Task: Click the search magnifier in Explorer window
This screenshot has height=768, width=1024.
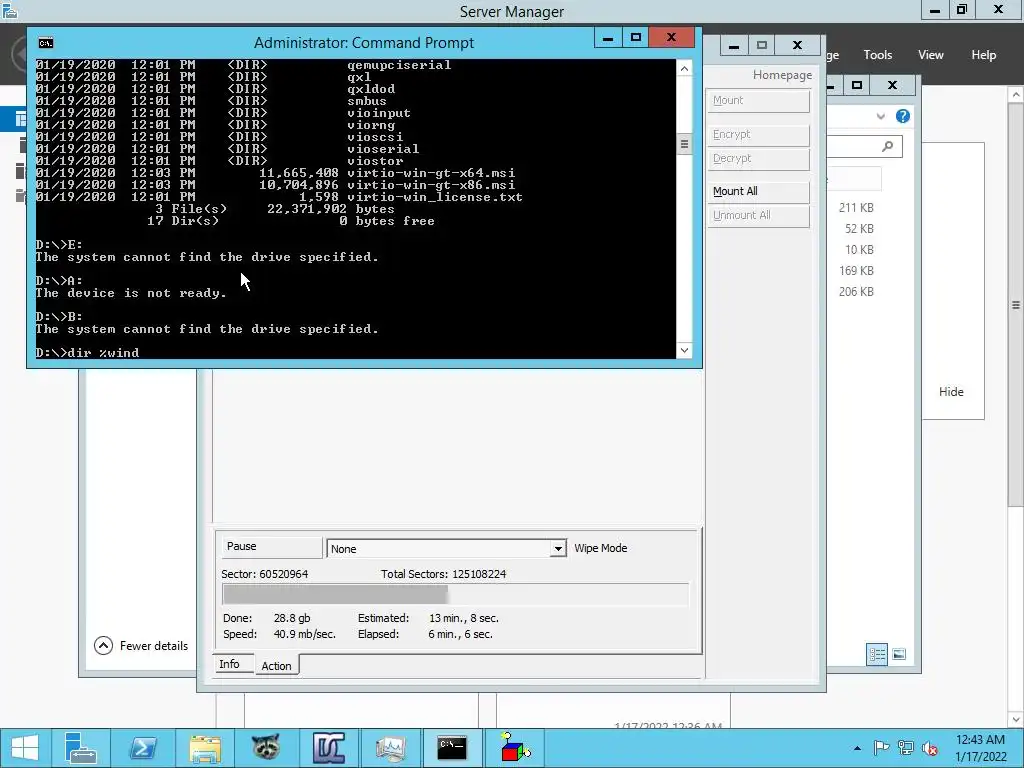Action: point(888,146)
